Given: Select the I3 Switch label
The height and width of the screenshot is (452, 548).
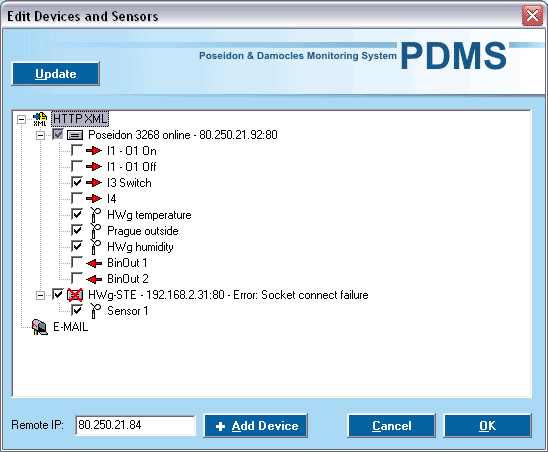Looking at the screenshot, I should click(129, 183).
